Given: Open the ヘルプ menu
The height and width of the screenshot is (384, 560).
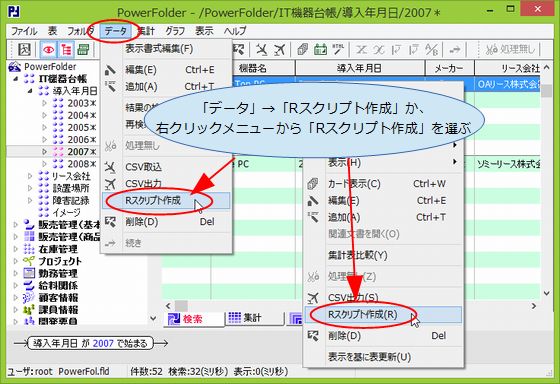Looking at the screenshot, I should click(x=235, y=31).
